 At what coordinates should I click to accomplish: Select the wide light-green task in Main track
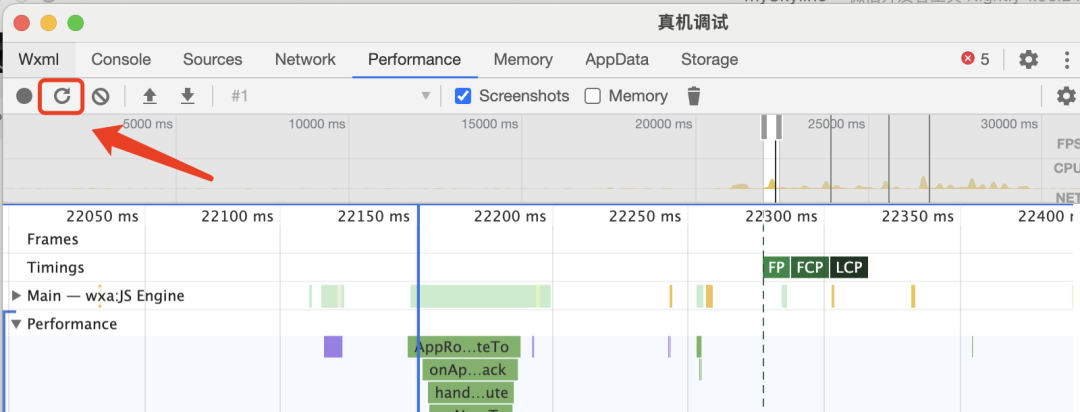[x=480, y=296]
